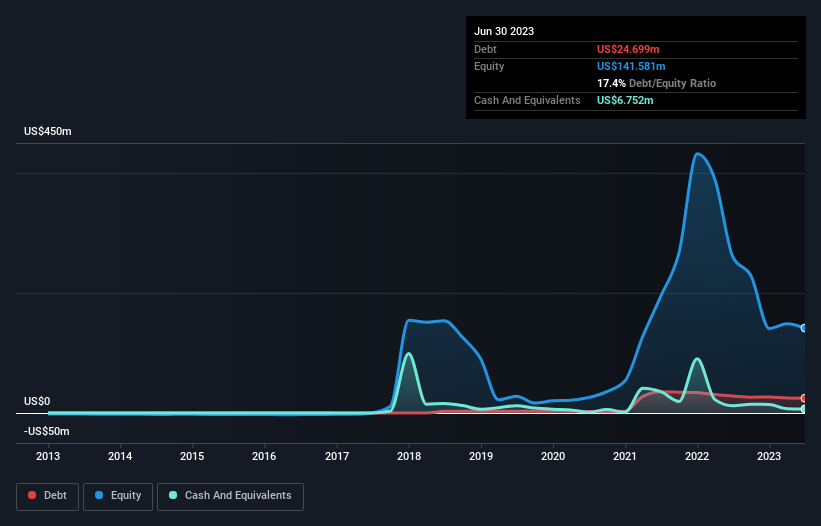The width and height of the screenshot is (821, 526).
Task: Click the 2018 x-axis label
Action: (409, 456)
